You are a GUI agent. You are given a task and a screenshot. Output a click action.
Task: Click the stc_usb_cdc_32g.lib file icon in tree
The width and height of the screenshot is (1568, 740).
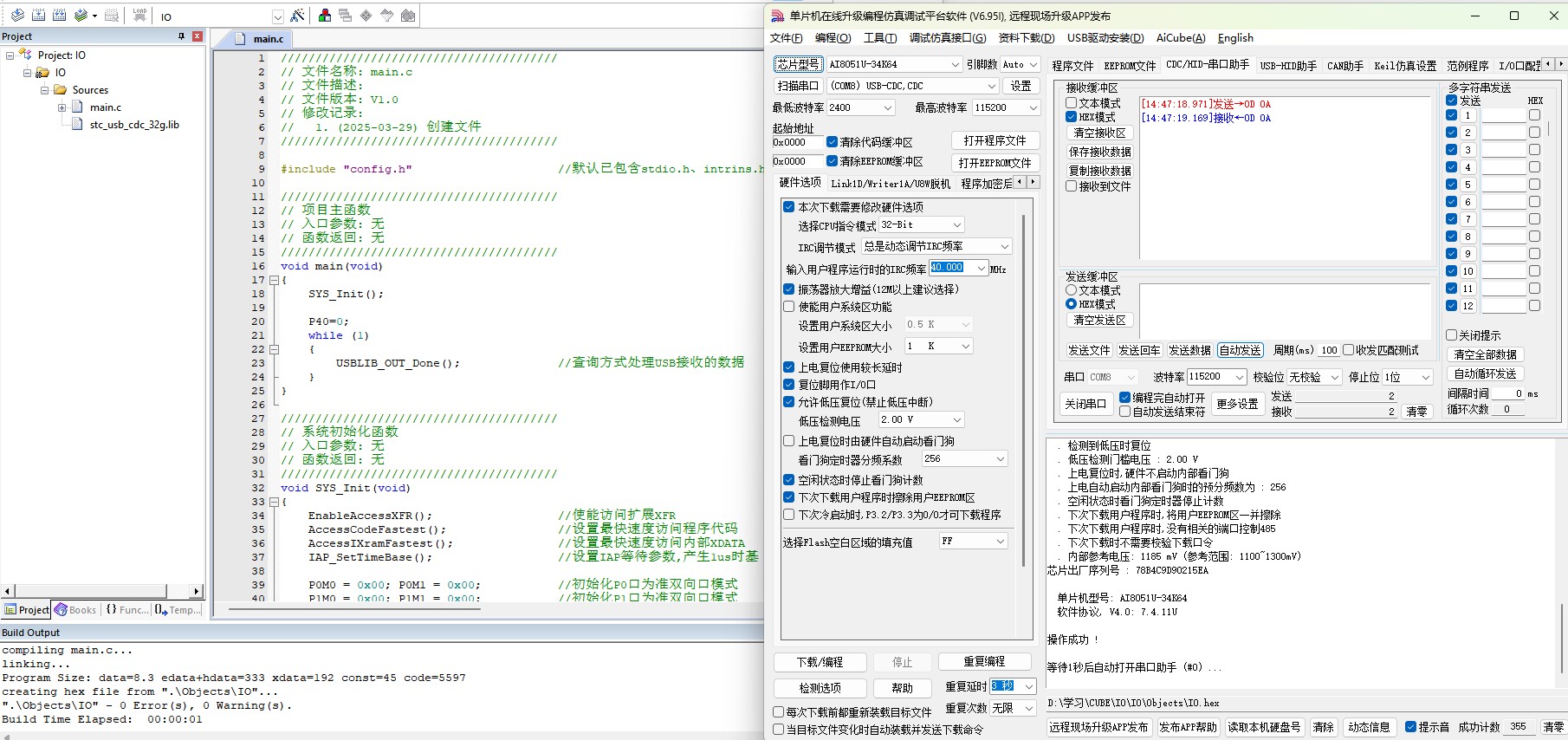click(x=77, y=125)
